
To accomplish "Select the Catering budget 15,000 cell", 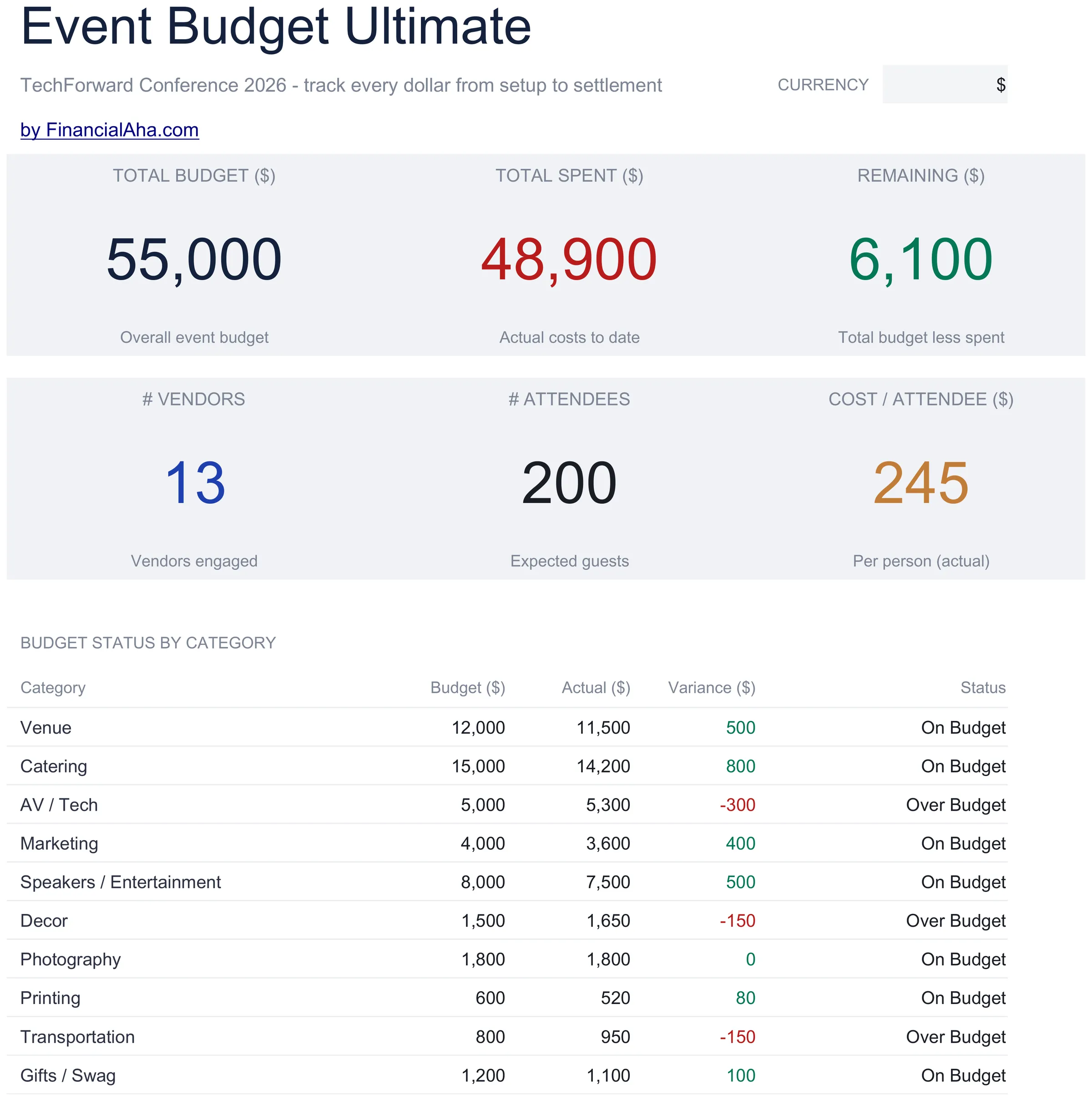I will click(478, 766).
